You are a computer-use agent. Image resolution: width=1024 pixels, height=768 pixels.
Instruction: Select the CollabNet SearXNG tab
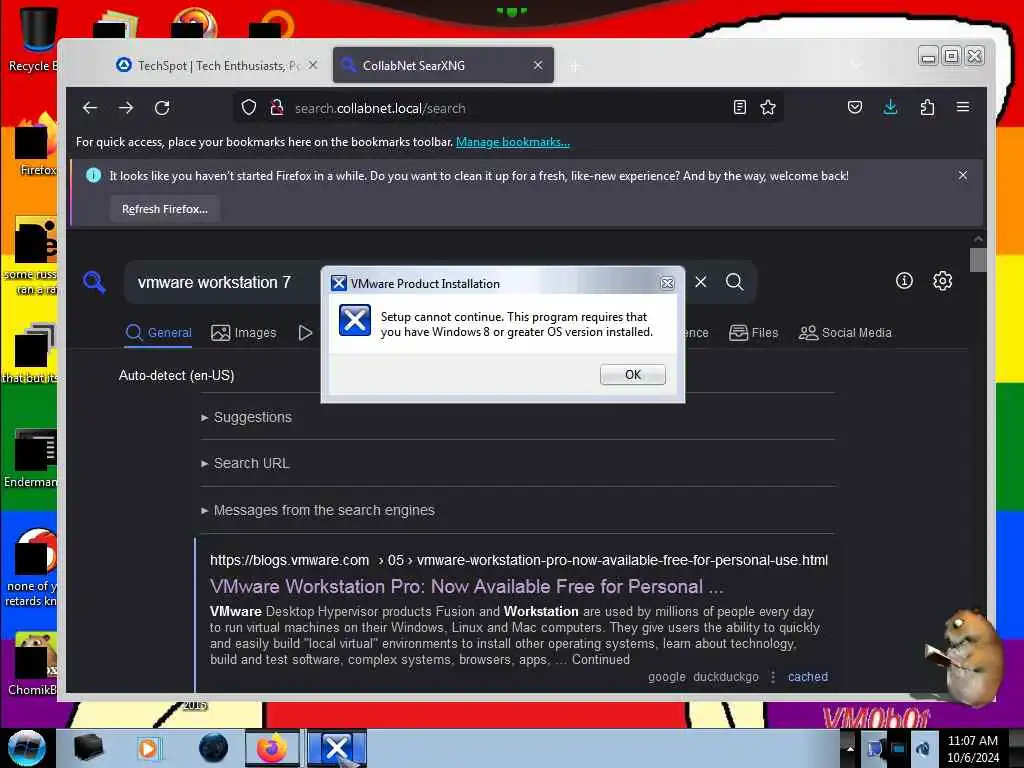(443, 65)
